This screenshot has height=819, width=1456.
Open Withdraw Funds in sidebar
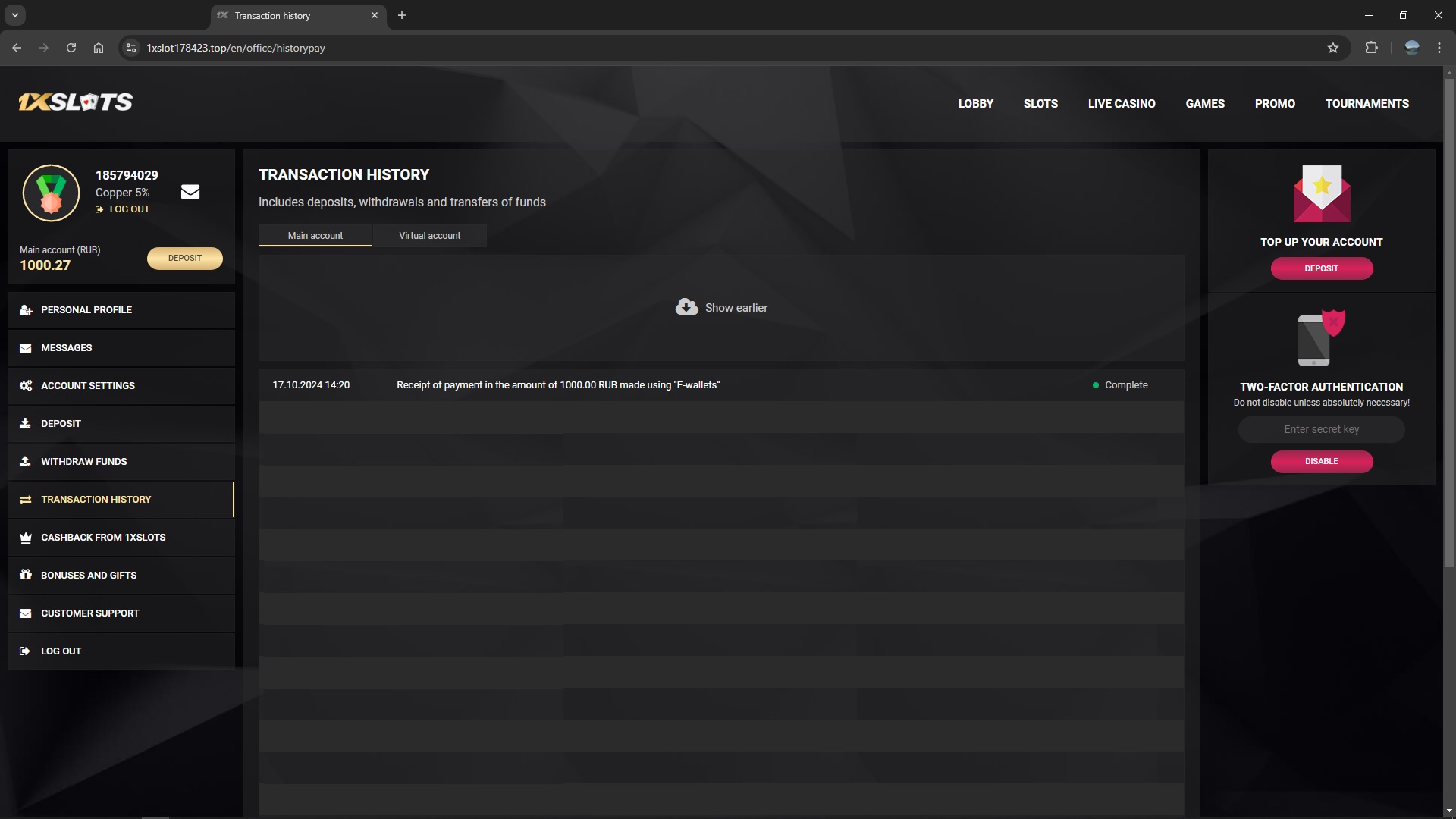(x=83, y=461)
